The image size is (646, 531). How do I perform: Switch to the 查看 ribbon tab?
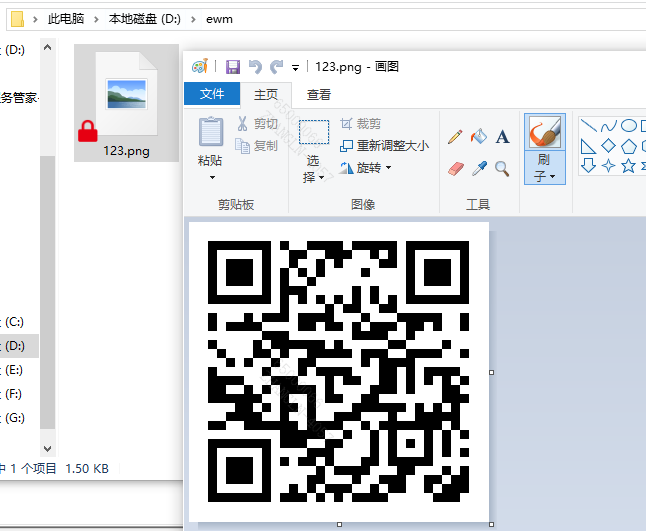point(319,94)
